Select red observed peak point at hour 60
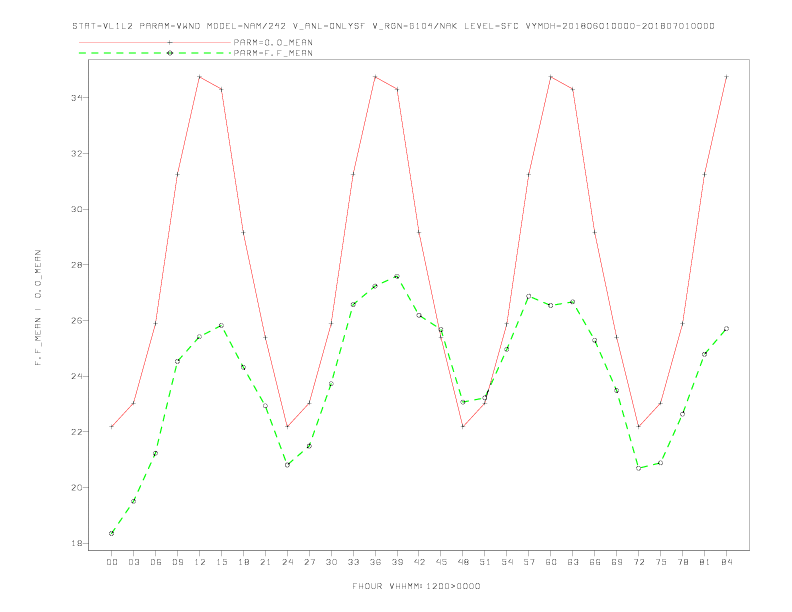The width and height of the screenshot is (792, 612). tap(551, 77)
